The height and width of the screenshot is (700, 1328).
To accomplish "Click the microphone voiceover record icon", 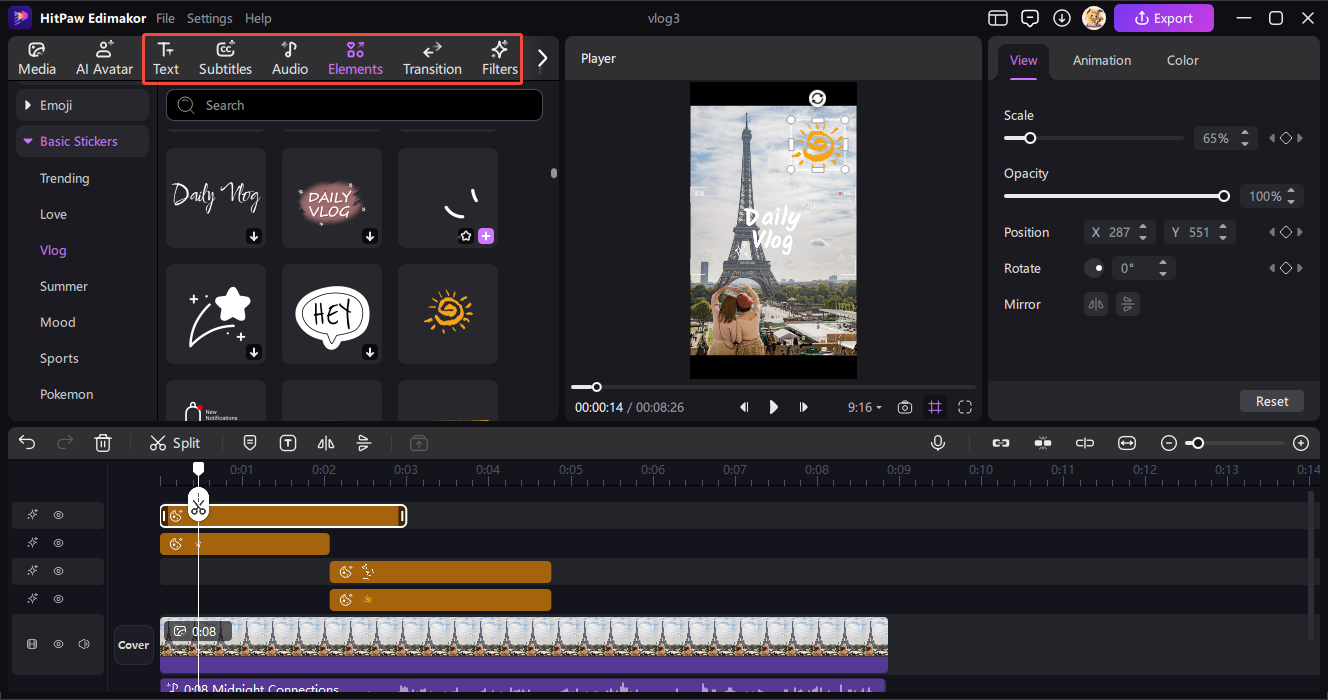I will pos(938,443).
